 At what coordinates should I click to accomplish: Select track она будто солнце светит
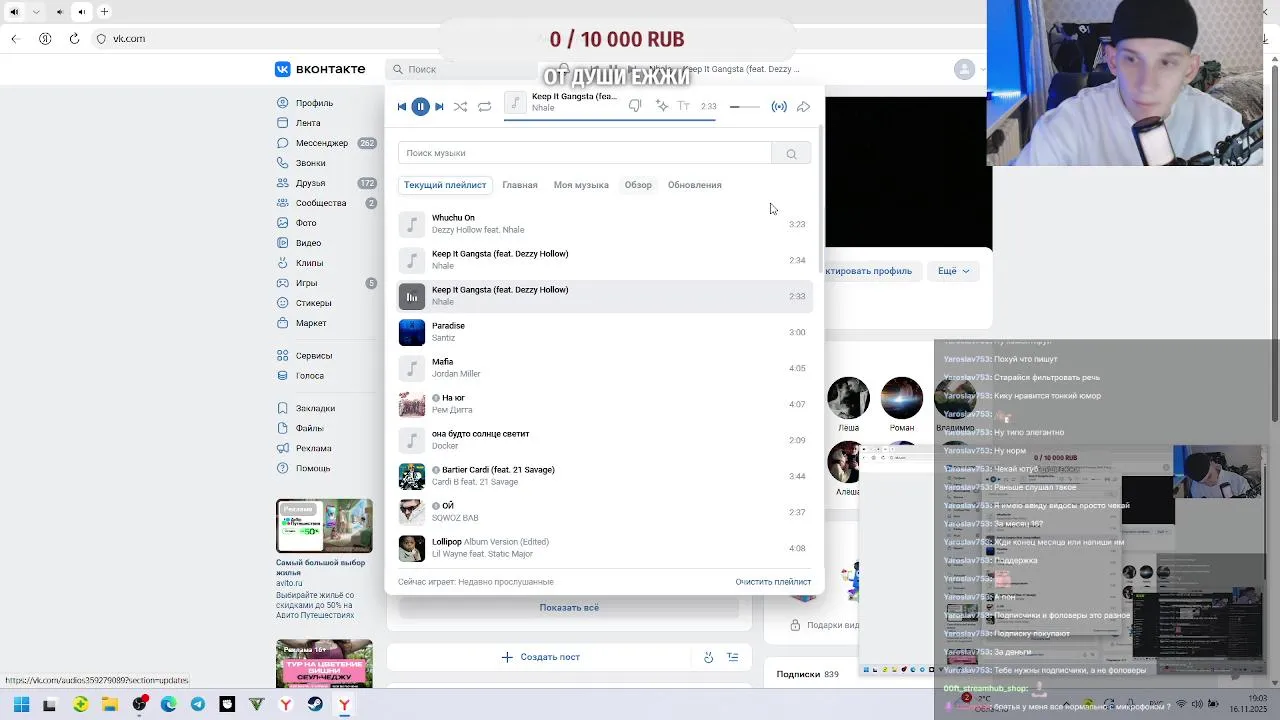[x=605, y=440]
